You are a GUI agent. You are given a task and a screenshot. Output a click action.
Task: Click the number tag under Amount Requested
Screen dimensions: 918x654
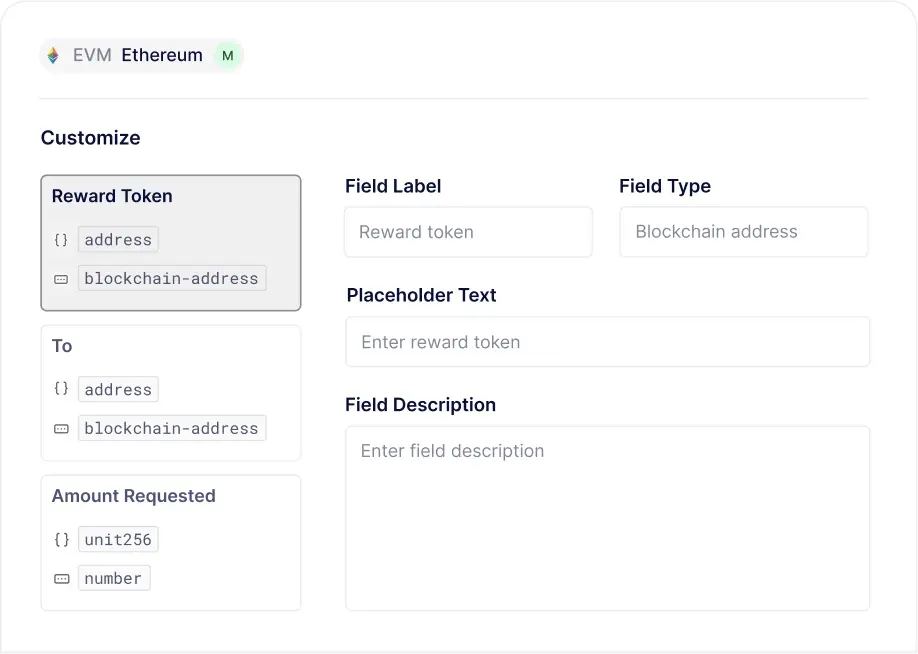tap(113, 579)
